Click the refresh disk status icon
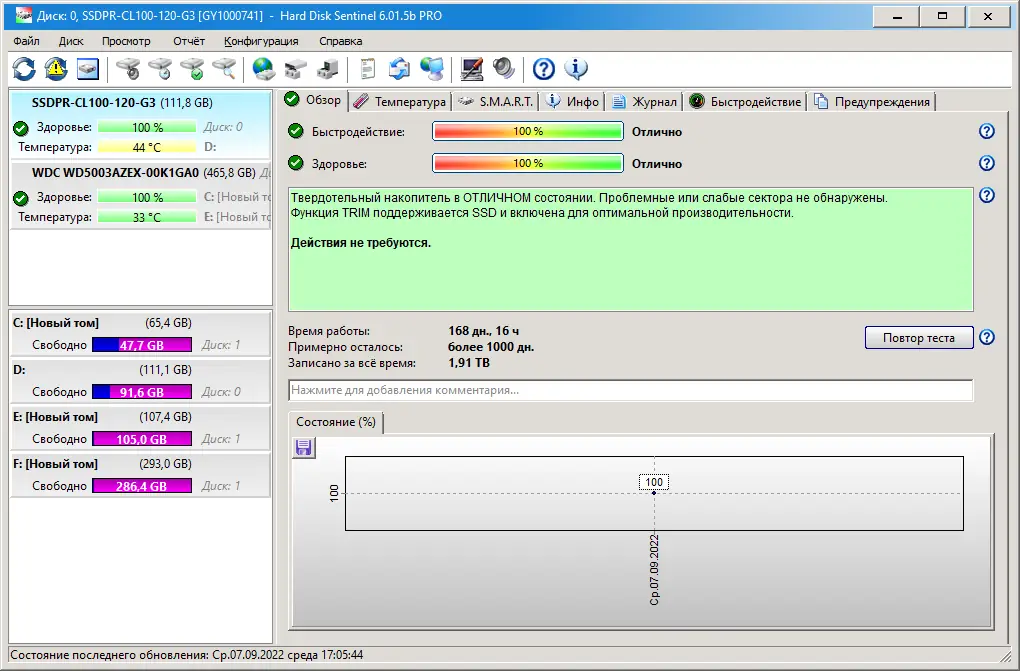This screenshot has width=1020, height=671. 22,68
